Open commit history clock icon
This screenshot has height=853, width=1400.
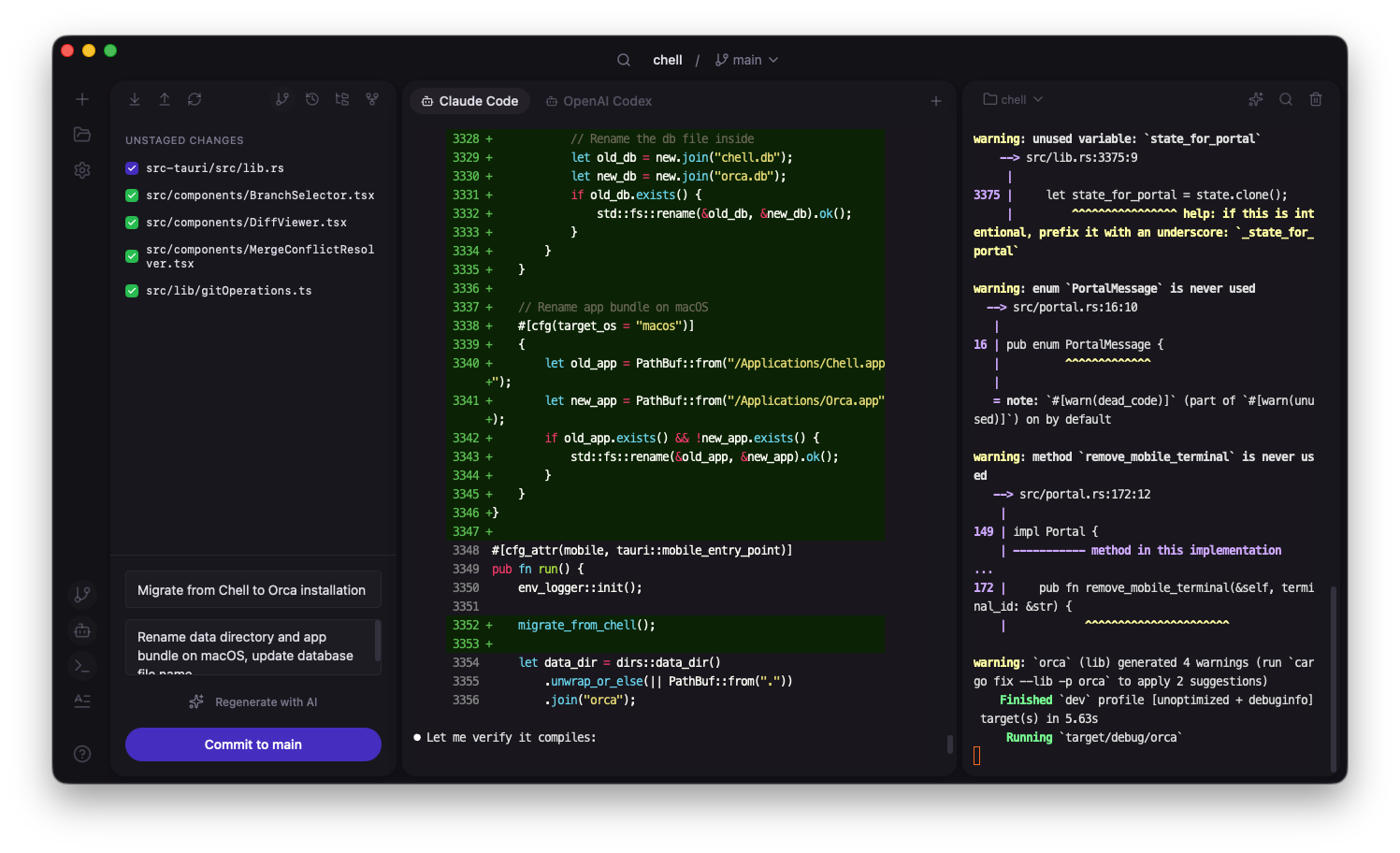pyautogui.click(x=312, y=99)
